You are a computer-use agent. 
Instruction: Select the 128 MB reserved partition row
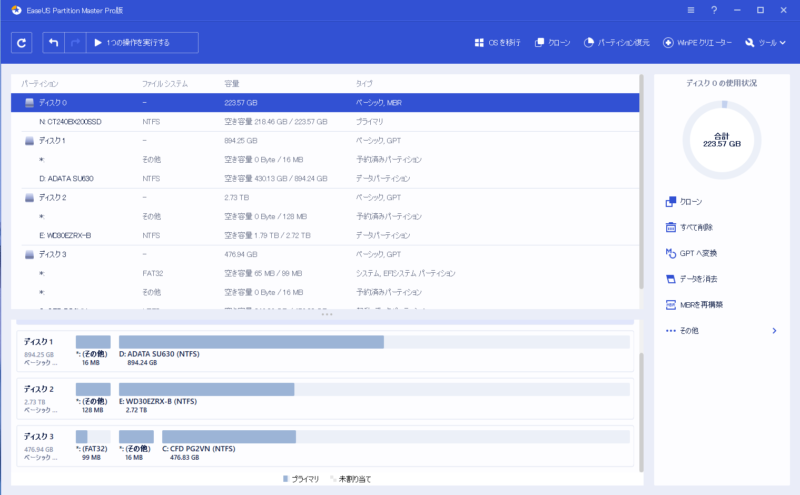click(x=325, y=216)
